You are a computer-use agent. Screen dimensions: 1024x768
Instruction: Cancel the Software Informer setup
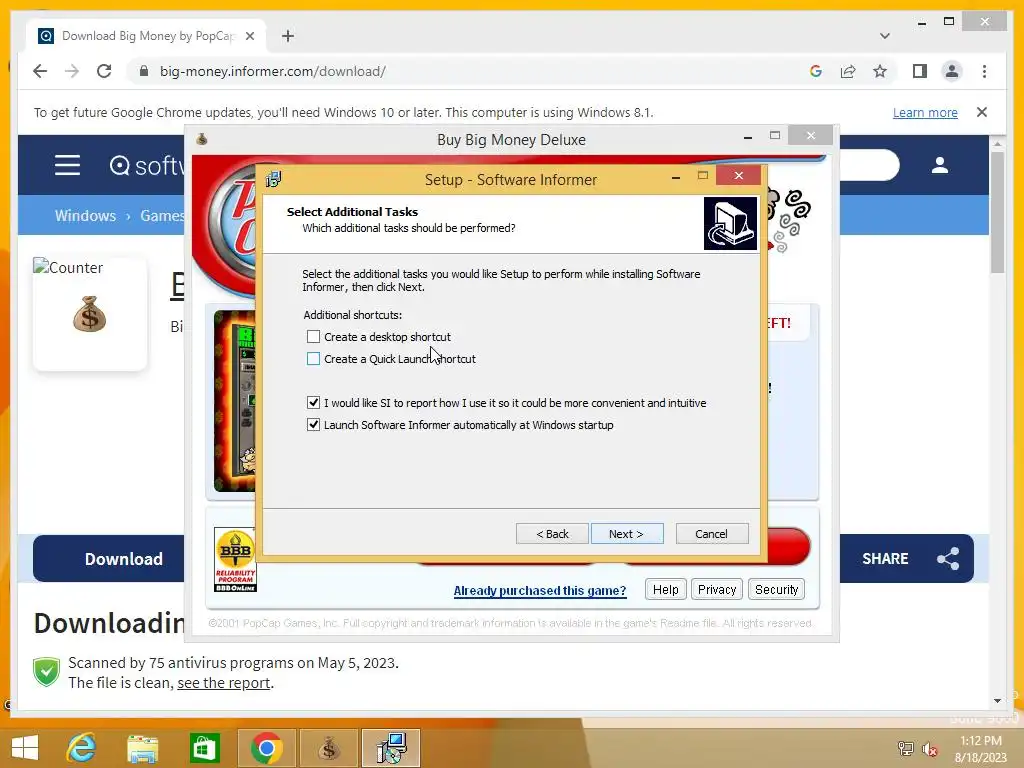712,534
